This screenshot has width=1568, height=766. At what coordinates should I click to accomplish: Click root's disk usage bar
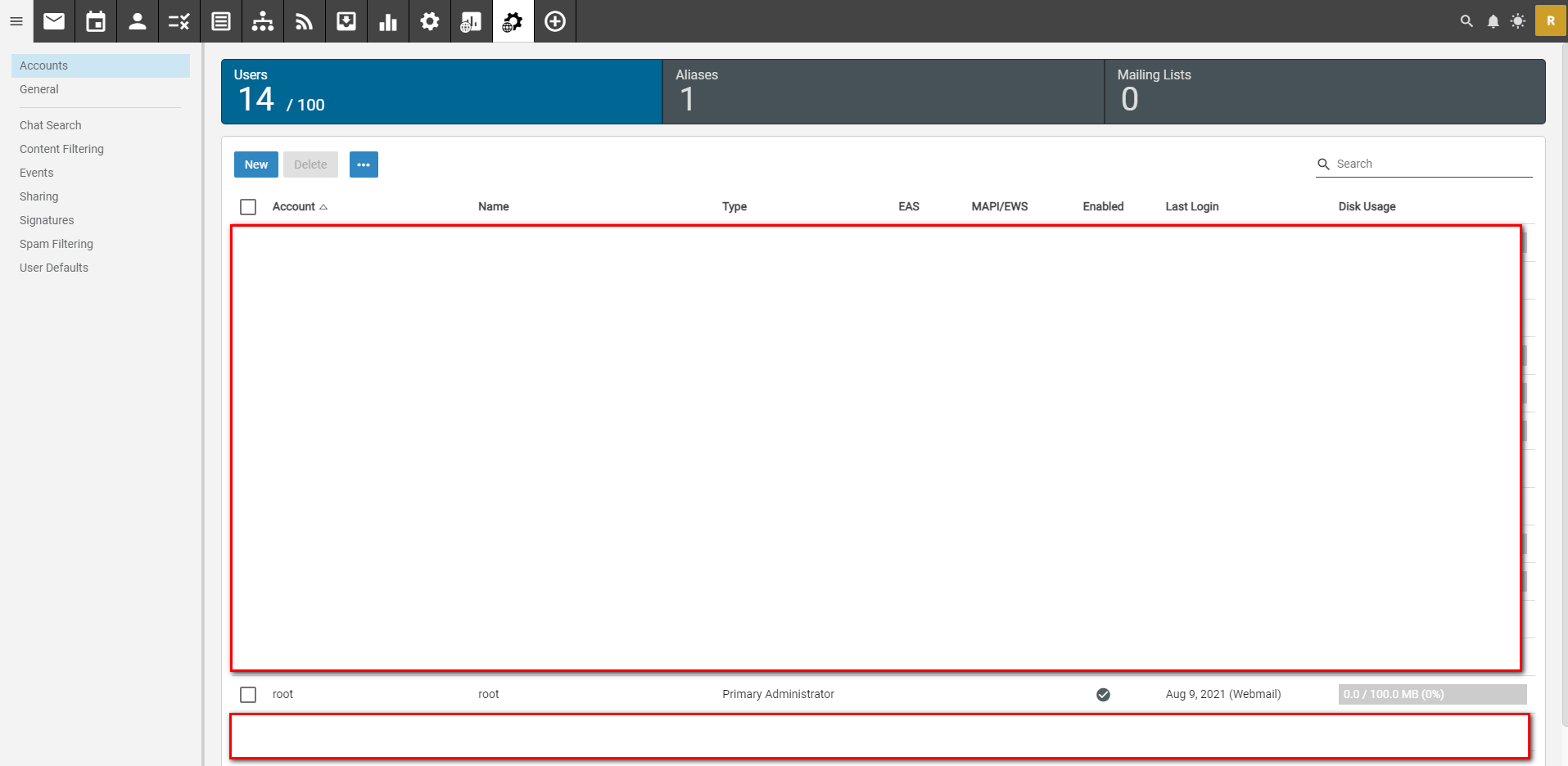pos(1432,695)
